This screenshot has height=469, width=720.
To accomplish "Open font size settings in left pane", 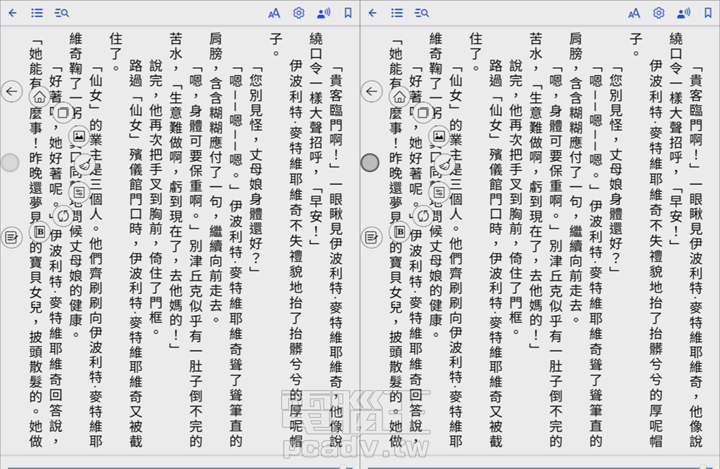I will click(x=274, y=13).
